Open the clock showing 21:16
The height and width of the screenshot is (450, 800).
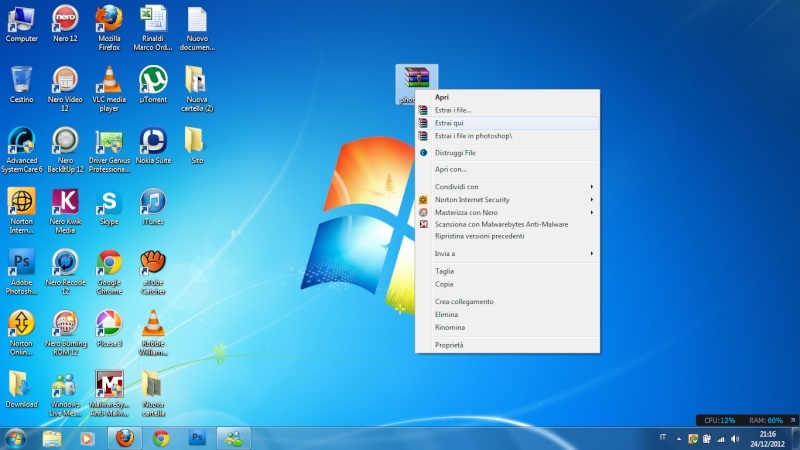[768, 439]
